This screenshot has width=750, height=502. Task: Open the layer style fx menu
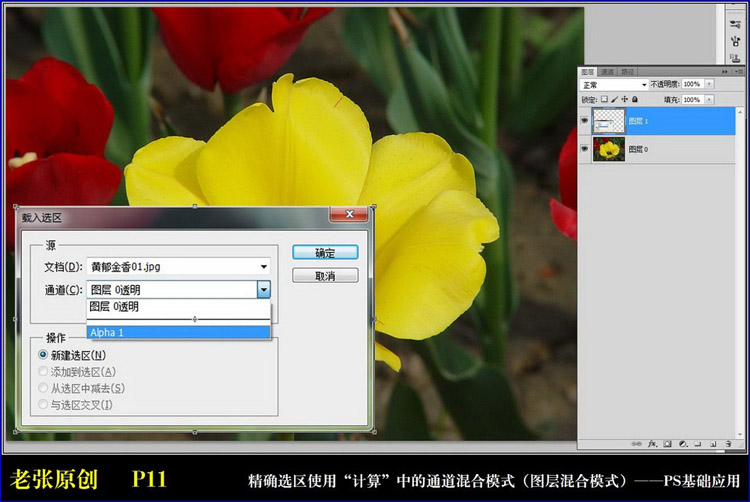(651, 442)
